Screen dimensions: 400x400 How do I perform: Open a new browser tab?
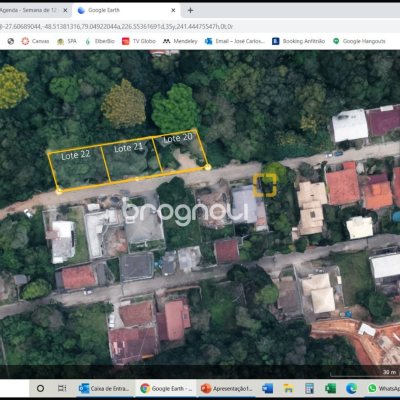(190, 10)
